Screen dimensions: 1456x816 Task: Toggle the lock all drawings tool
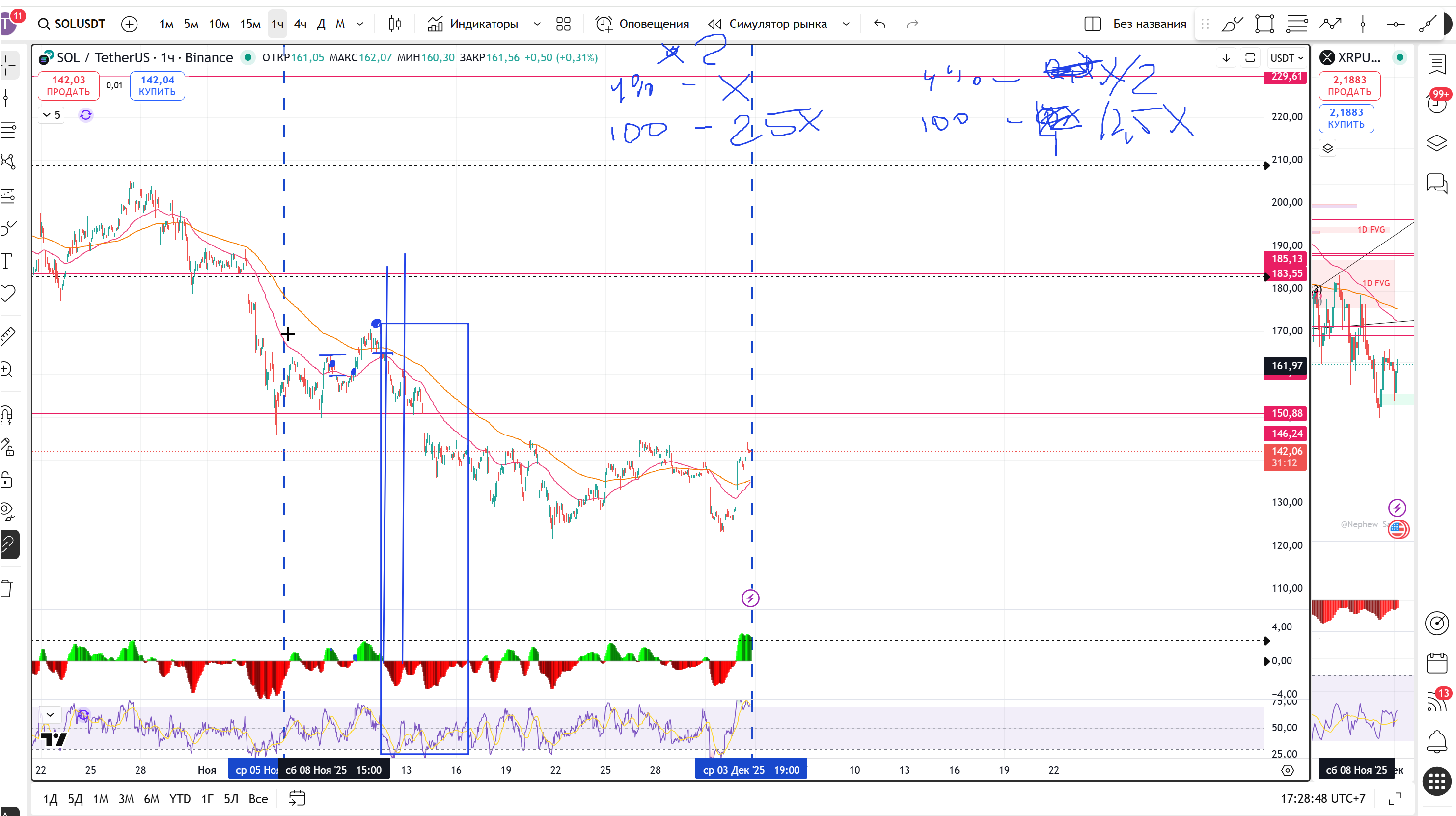tap(7, 480)
